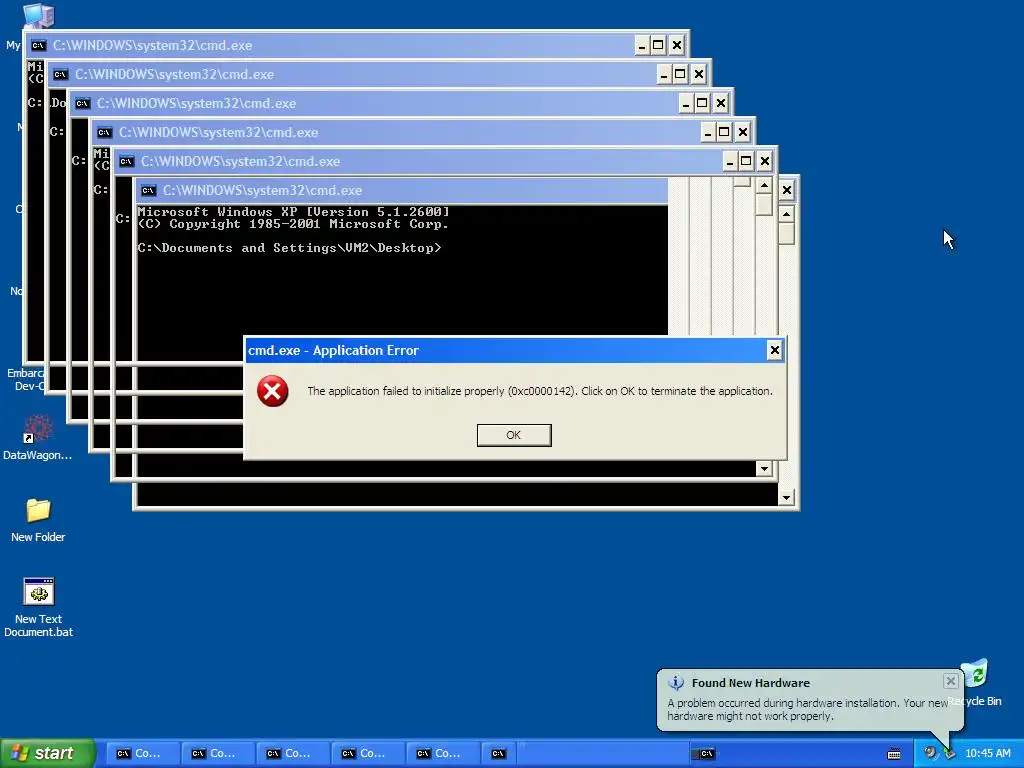Close the rearmost cmd.exe window
This screenshot has width=1024, height=768.
tap(677, 45)
